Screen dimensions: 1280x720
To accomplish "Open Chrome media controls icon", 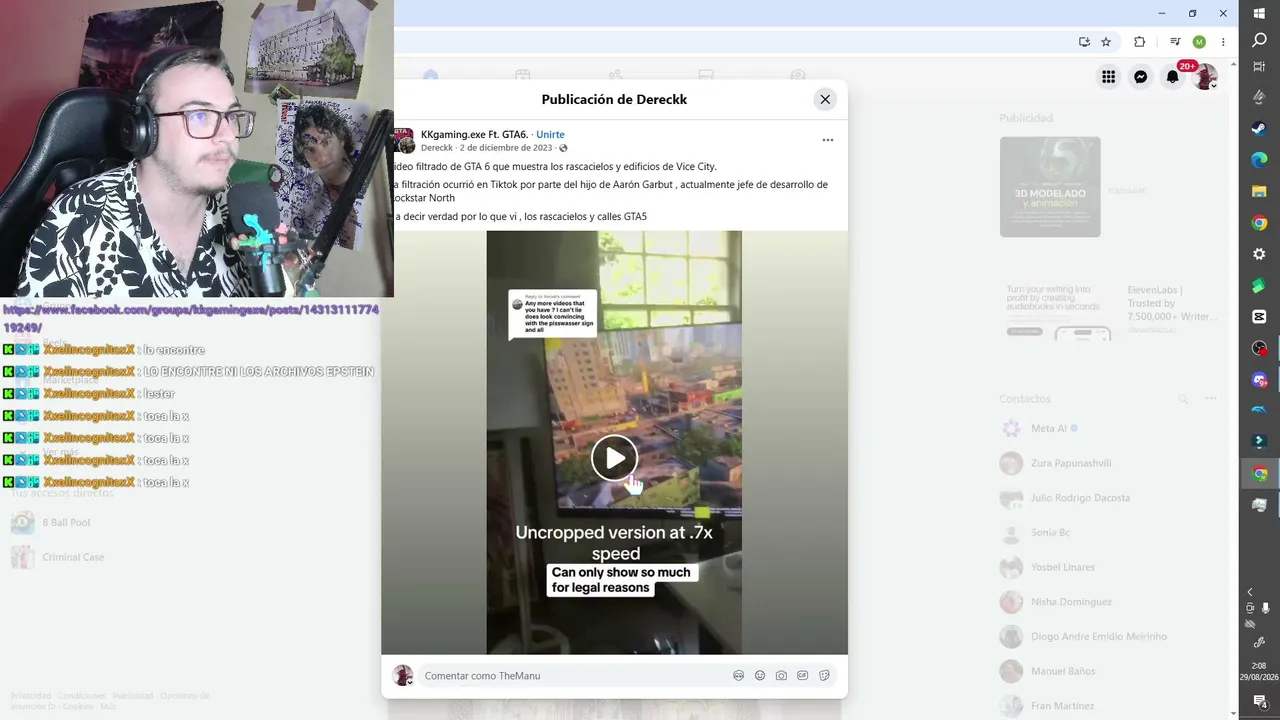I will click(x=1175, y=42).
